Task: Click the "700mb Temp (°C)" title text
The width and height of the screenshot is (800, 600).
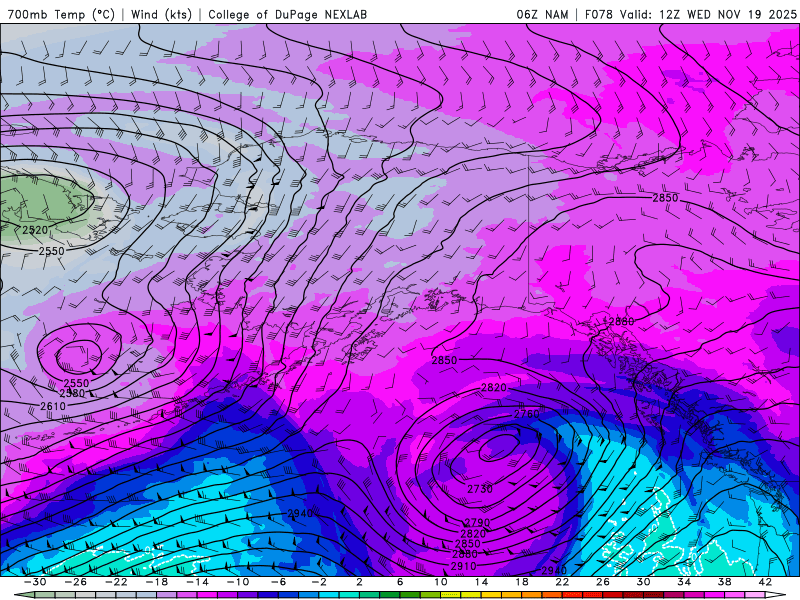Action: click(x=61, y=14)
